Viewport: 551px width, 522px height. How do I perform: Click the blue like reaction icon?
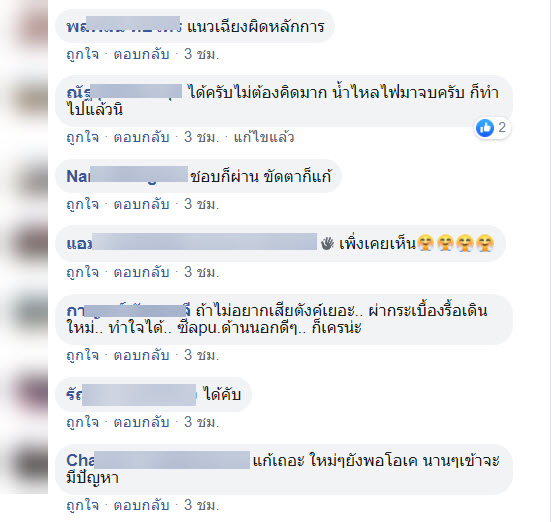point(485,128)
